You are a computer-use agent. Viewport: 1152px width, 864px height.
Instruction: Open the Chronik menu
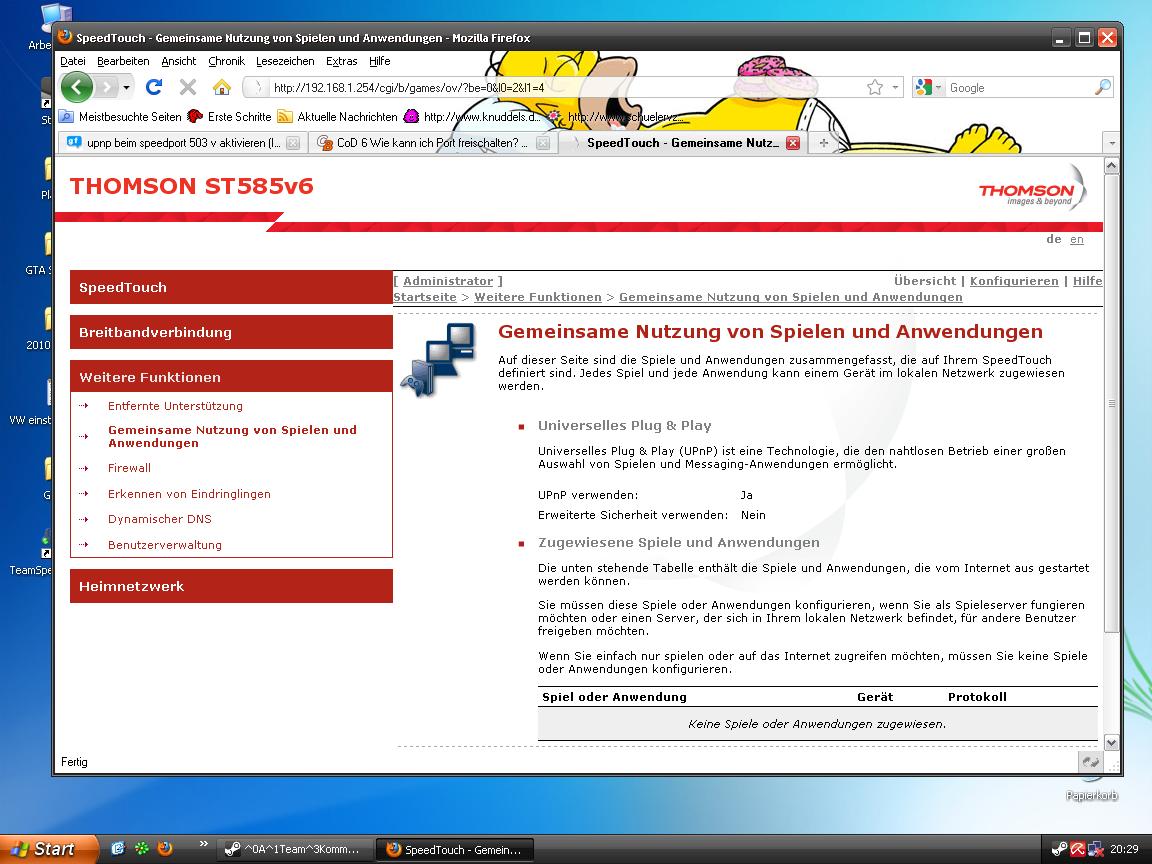coord(226,61)
